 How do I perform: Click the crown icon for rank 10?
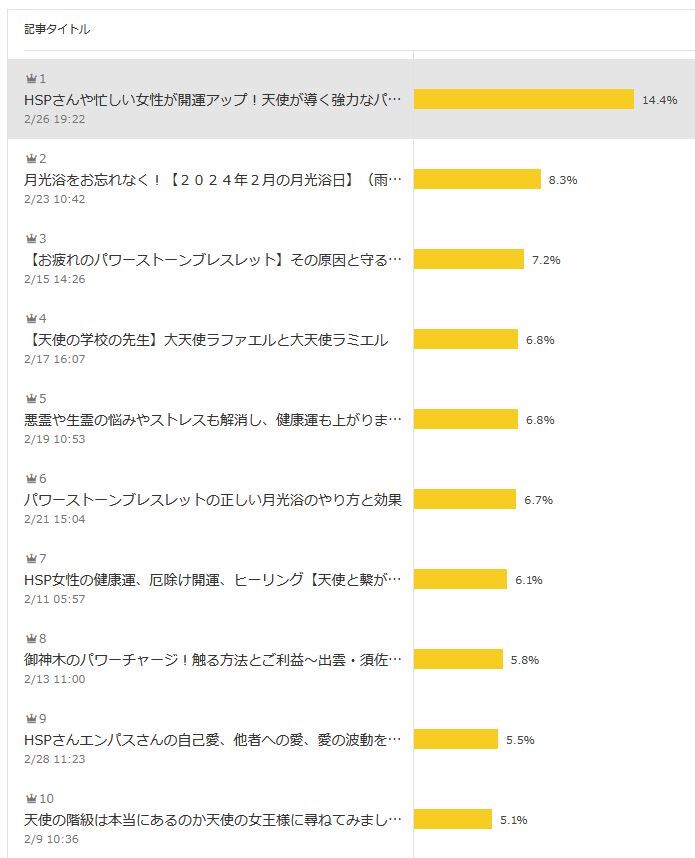click(31, 799)
